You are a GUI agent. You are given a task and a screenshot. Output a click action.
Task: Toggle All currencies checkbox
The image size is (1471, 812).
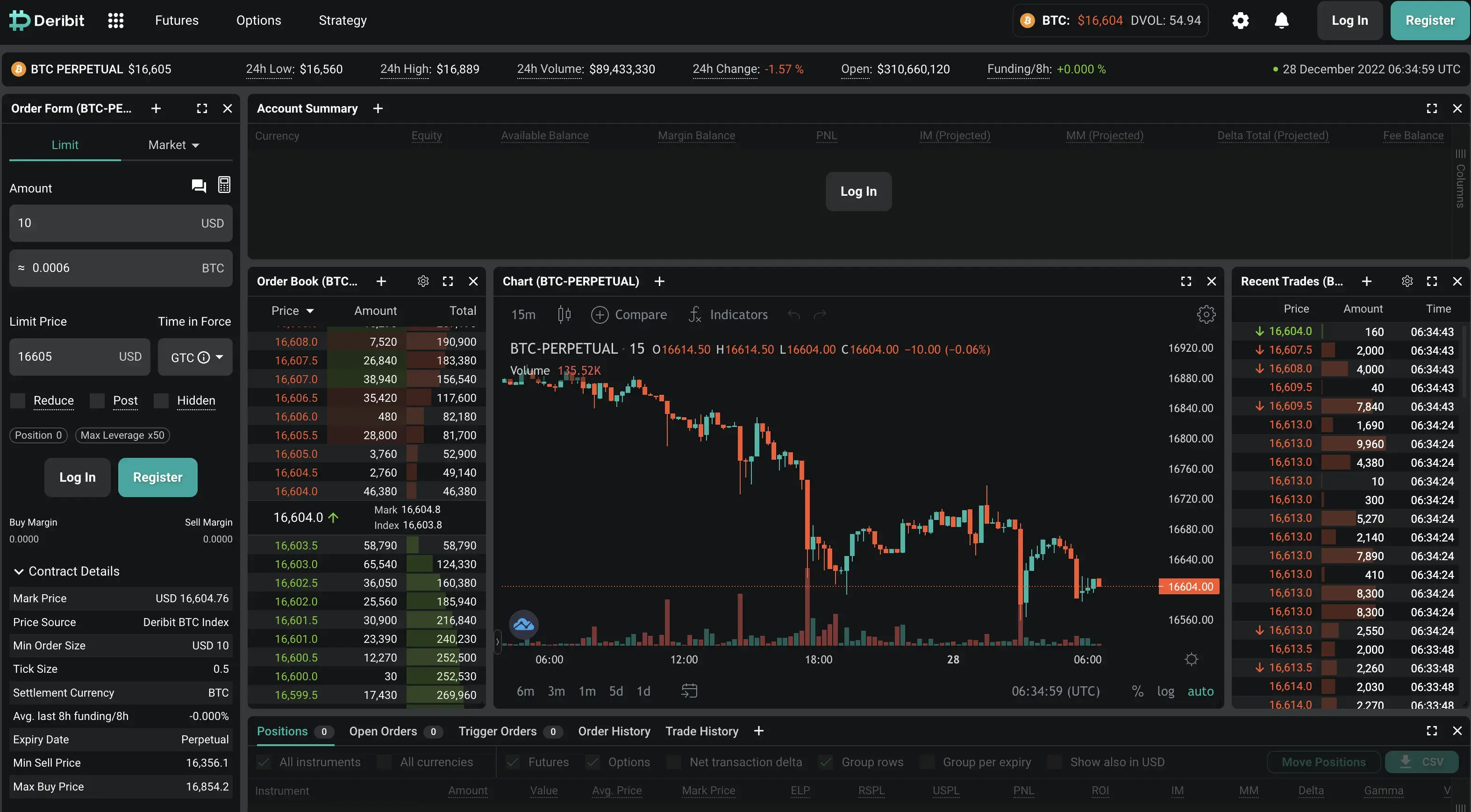click(384, 762)
